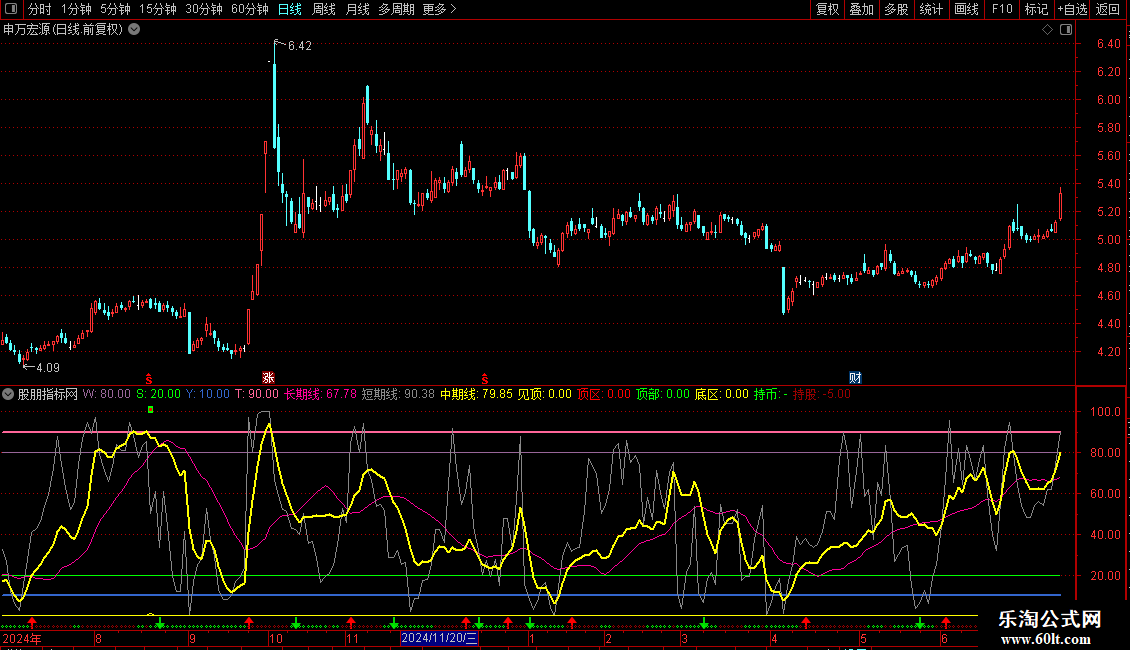This screenshot has width=1130, height=650.
Task: Click the candlestick chart icon at top-left
Action: point(10,10)
